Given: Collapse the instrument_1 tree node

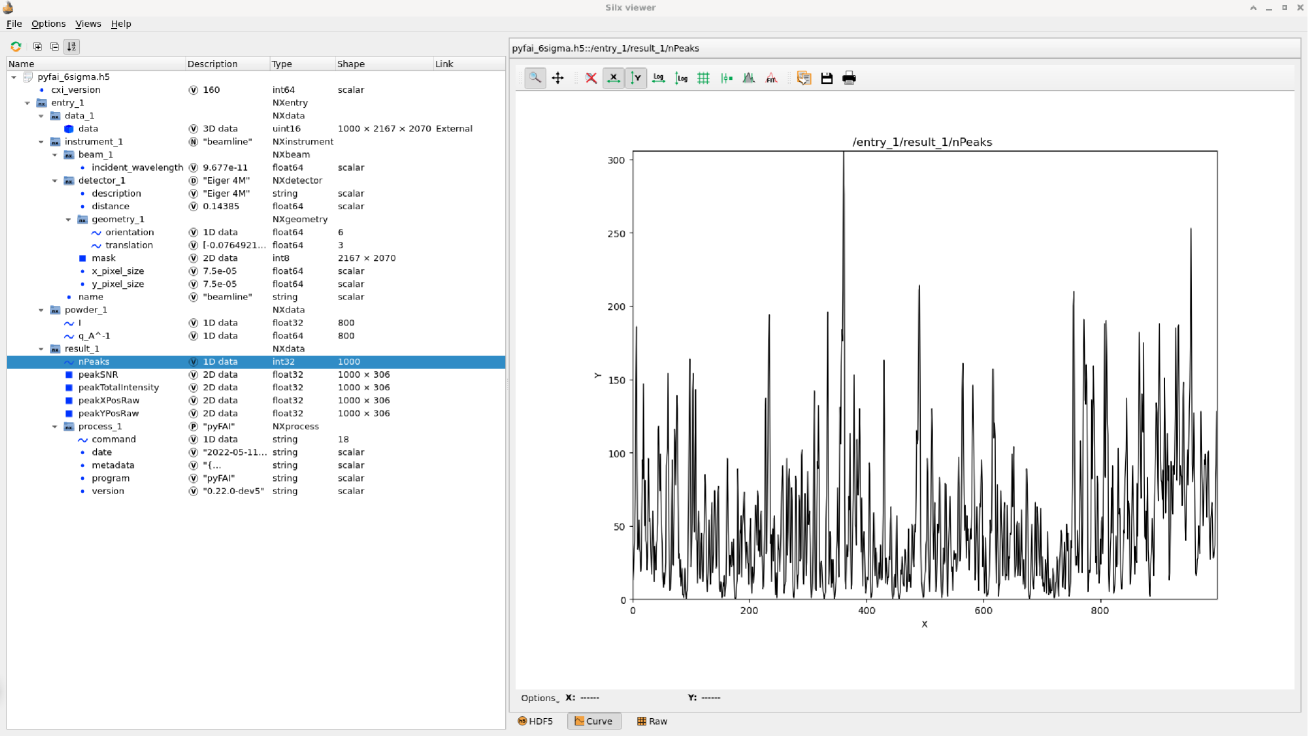Looking at the screenshot, I should pyautogui.click(x=42, y=142).
